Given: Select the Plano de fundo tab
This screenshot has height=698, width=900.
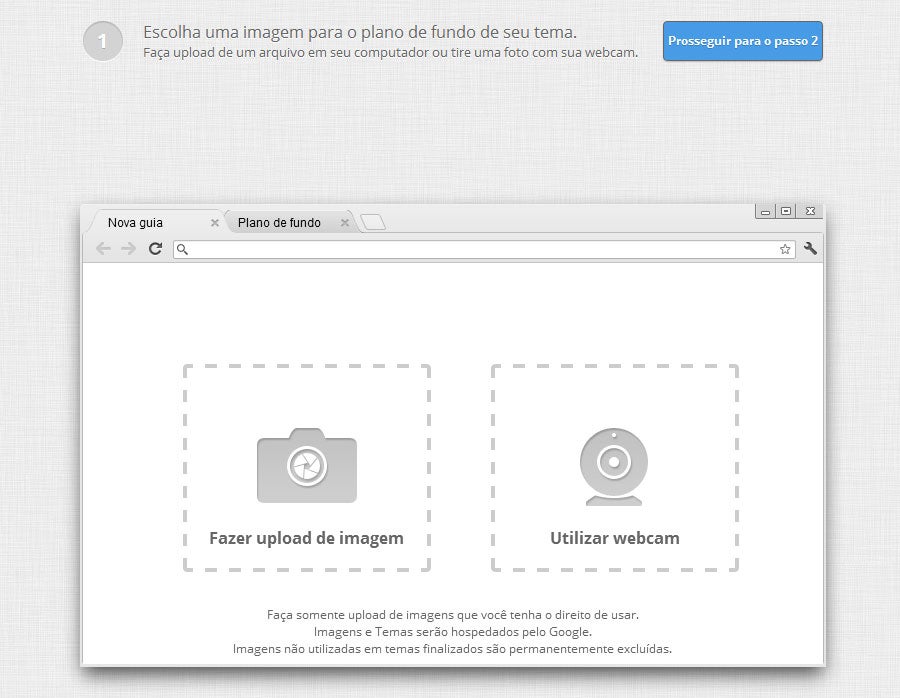Looking at the screenshot, I should click(x=279, y=223).
